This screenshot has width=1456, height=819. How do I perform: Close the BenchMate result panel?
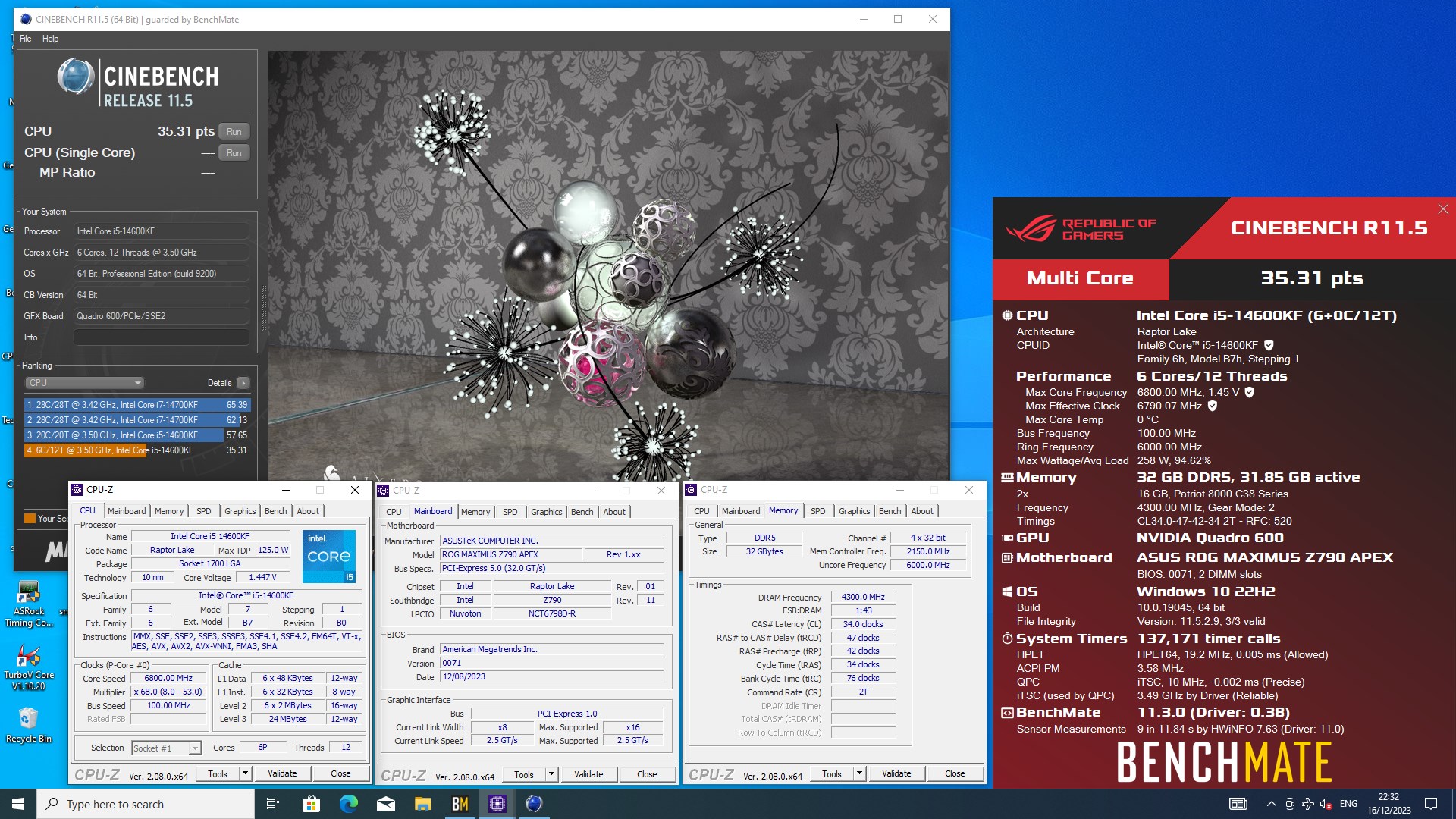(1443, 209)
